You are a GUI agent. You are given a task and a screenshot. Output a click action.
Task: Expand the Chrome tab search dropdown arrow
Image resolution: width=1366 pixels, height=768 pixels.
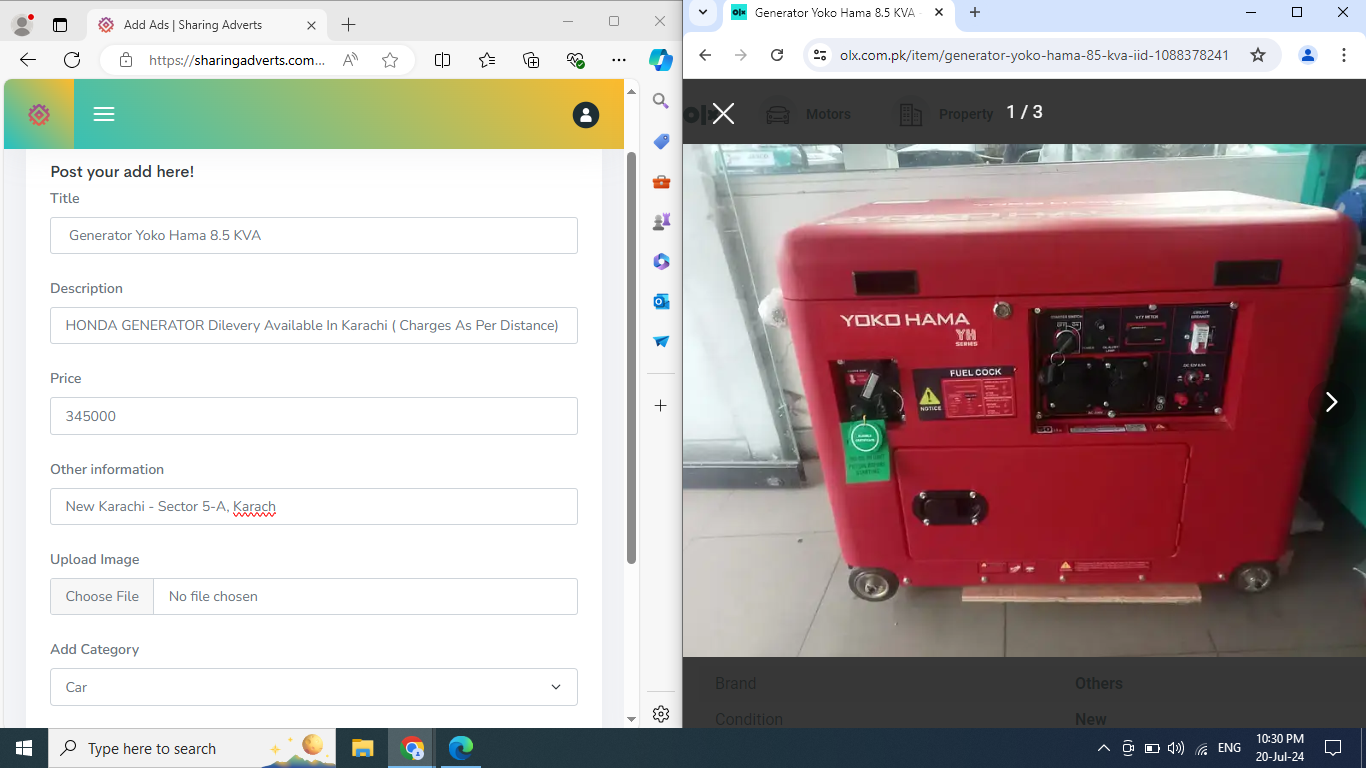tap(703, 12)
